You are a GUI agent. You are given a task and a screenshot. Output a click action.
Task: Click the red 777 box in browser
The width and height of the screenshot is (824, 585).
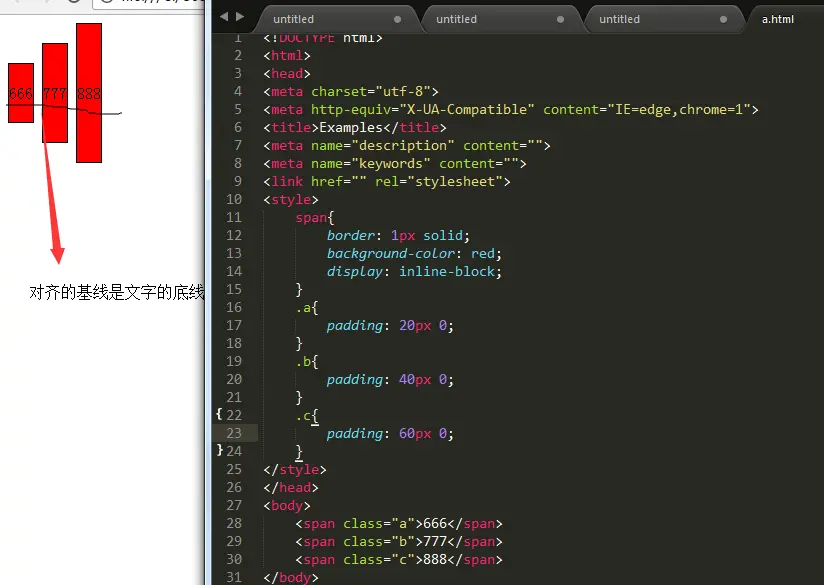[55, 93]
